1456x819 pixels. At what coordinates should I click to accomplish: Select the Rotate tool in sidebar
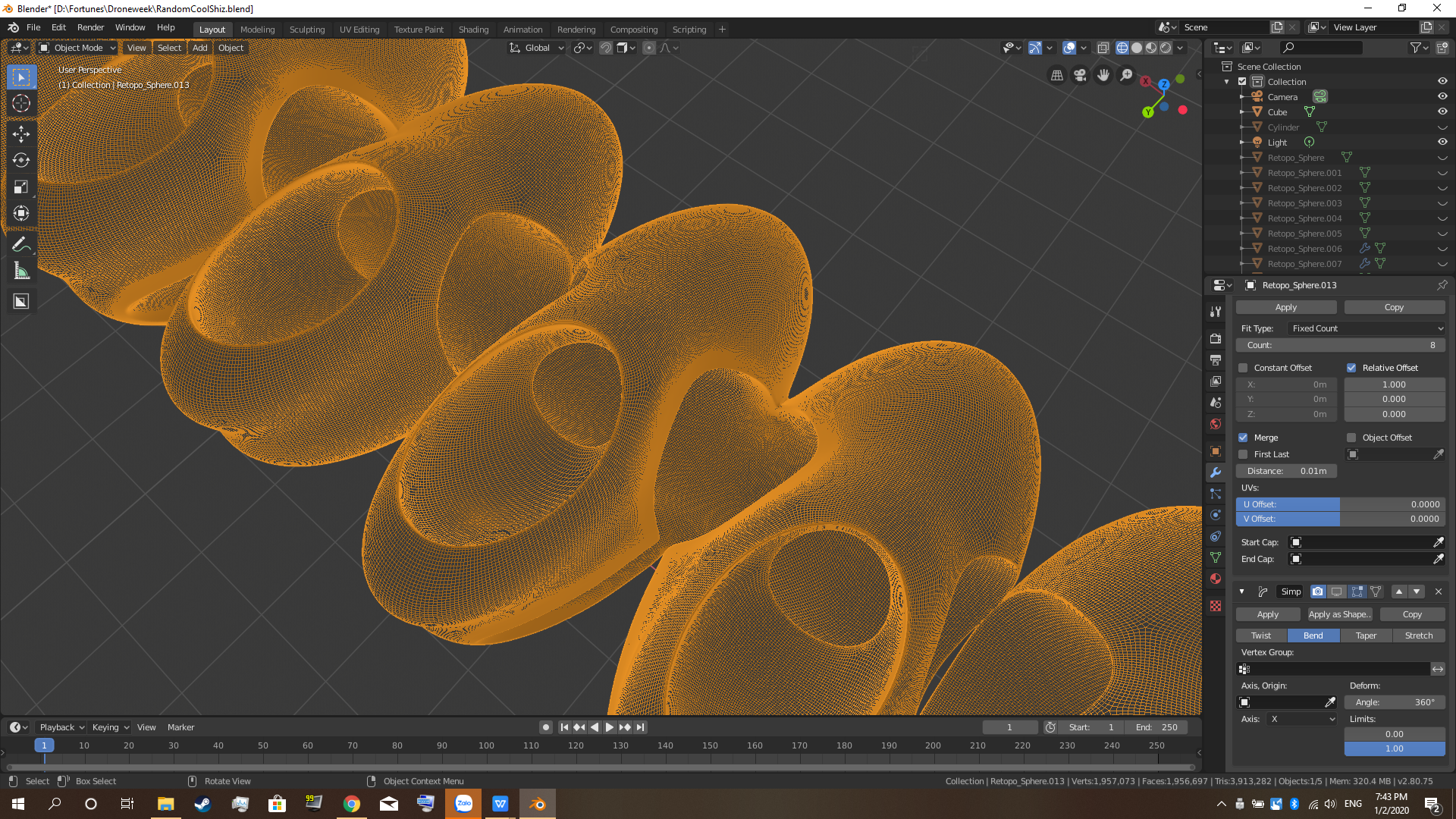20,159
